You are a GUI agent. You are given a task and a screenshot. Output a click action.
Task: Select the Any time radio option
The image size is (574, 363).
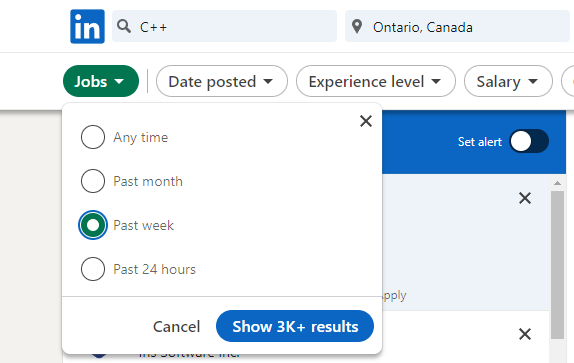point(93,137)
